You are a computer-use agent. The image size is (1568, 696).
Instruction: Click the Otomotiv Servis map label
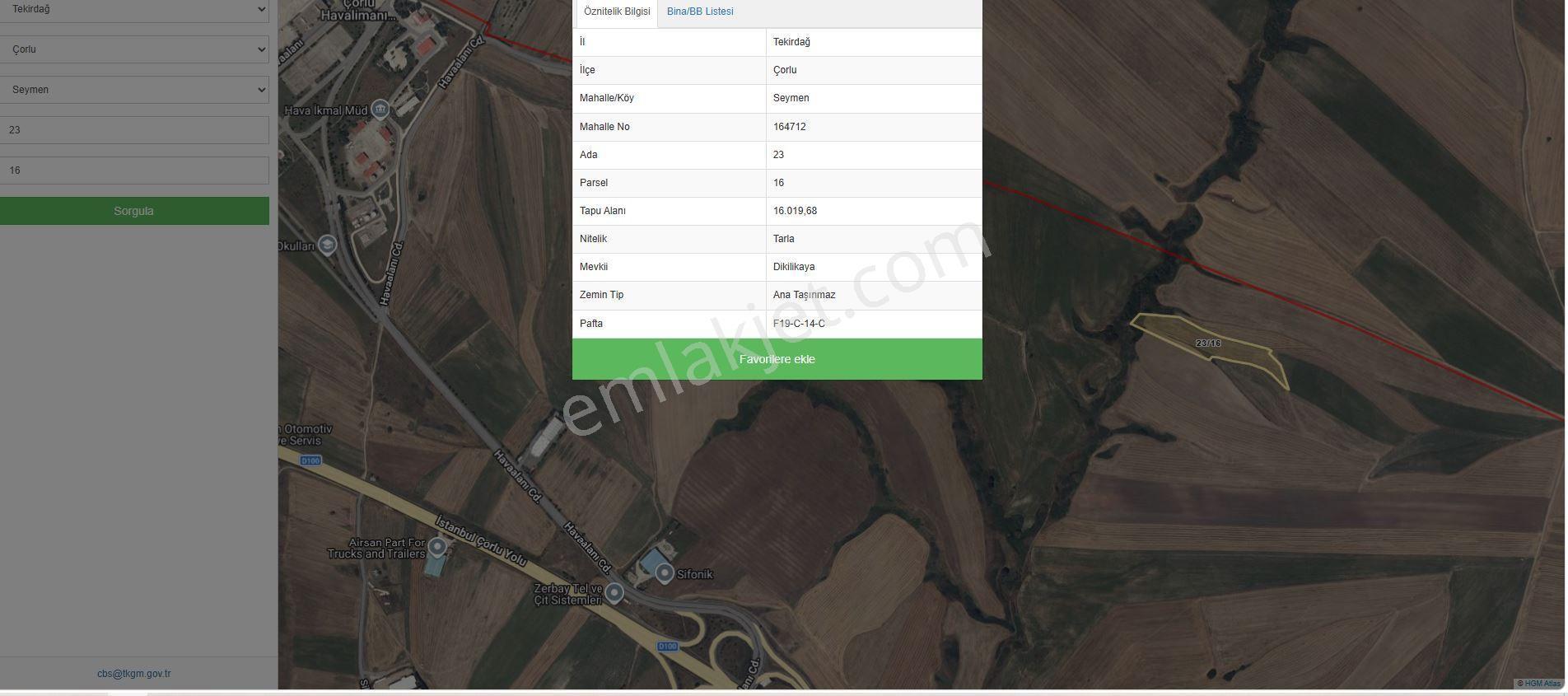tap(306, 435)
